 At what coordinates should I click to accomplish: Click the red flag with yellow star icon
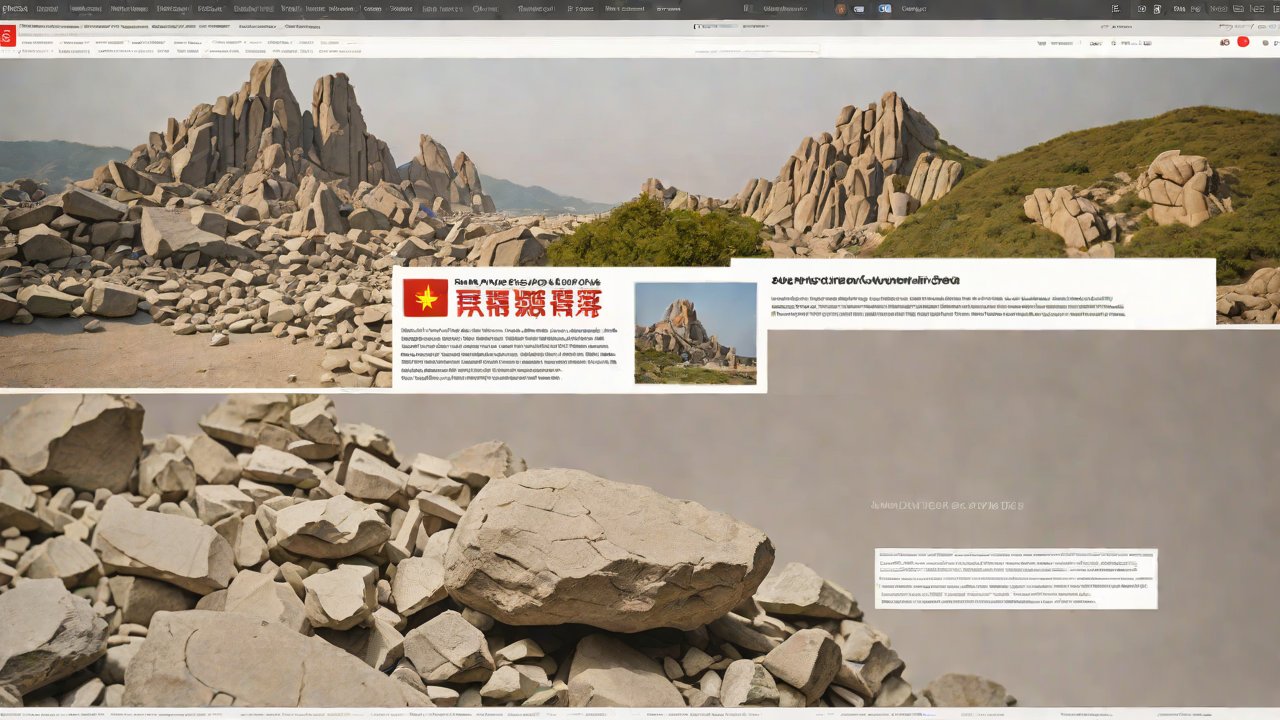(425, 298)
